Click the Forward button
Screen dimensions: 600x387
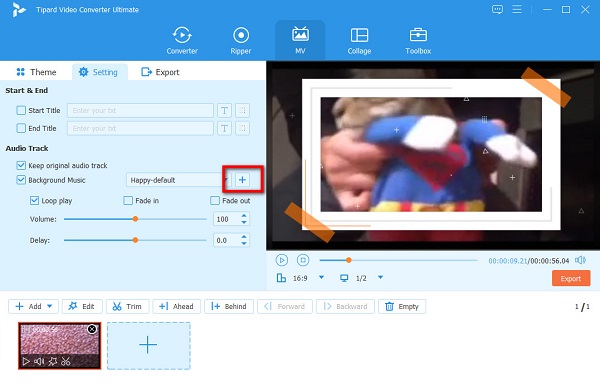[285, 306]
